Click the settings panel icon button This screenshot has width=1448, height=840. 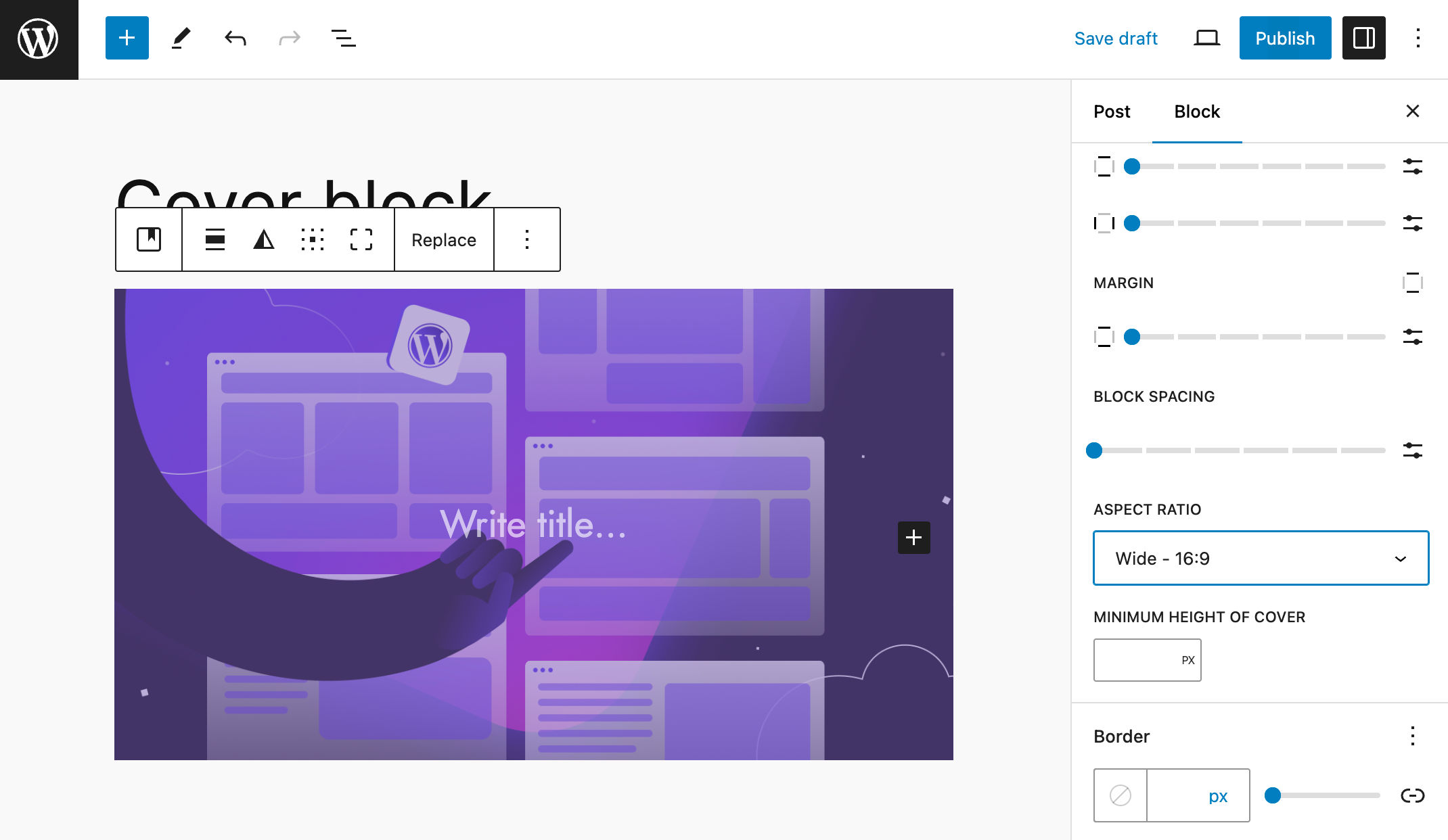coord(1364,37)
